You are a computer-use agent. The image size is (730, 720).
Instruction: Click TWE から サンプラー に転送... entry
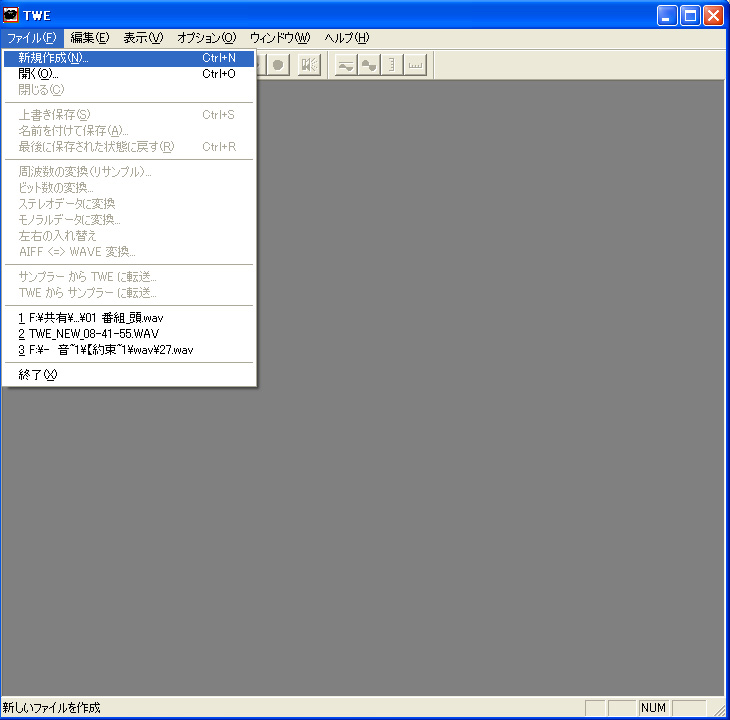(x=129, y=292)
